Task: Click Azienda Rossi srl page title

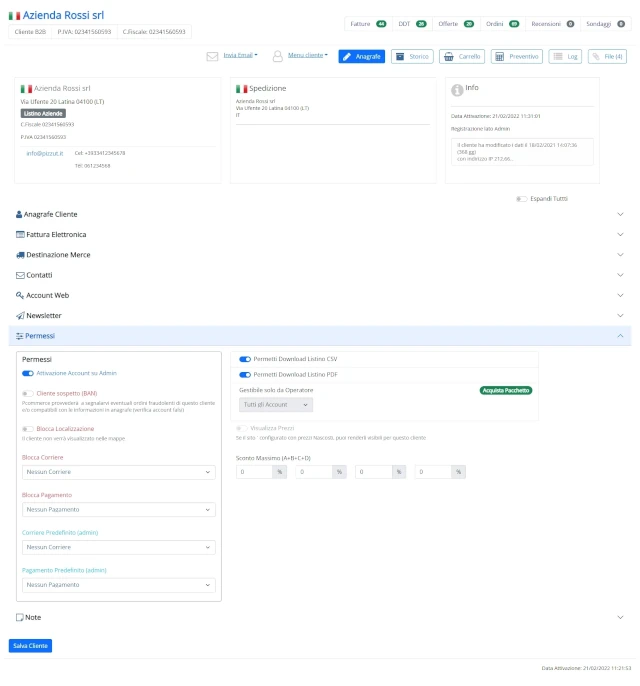Action: click(x=63, y=15)
